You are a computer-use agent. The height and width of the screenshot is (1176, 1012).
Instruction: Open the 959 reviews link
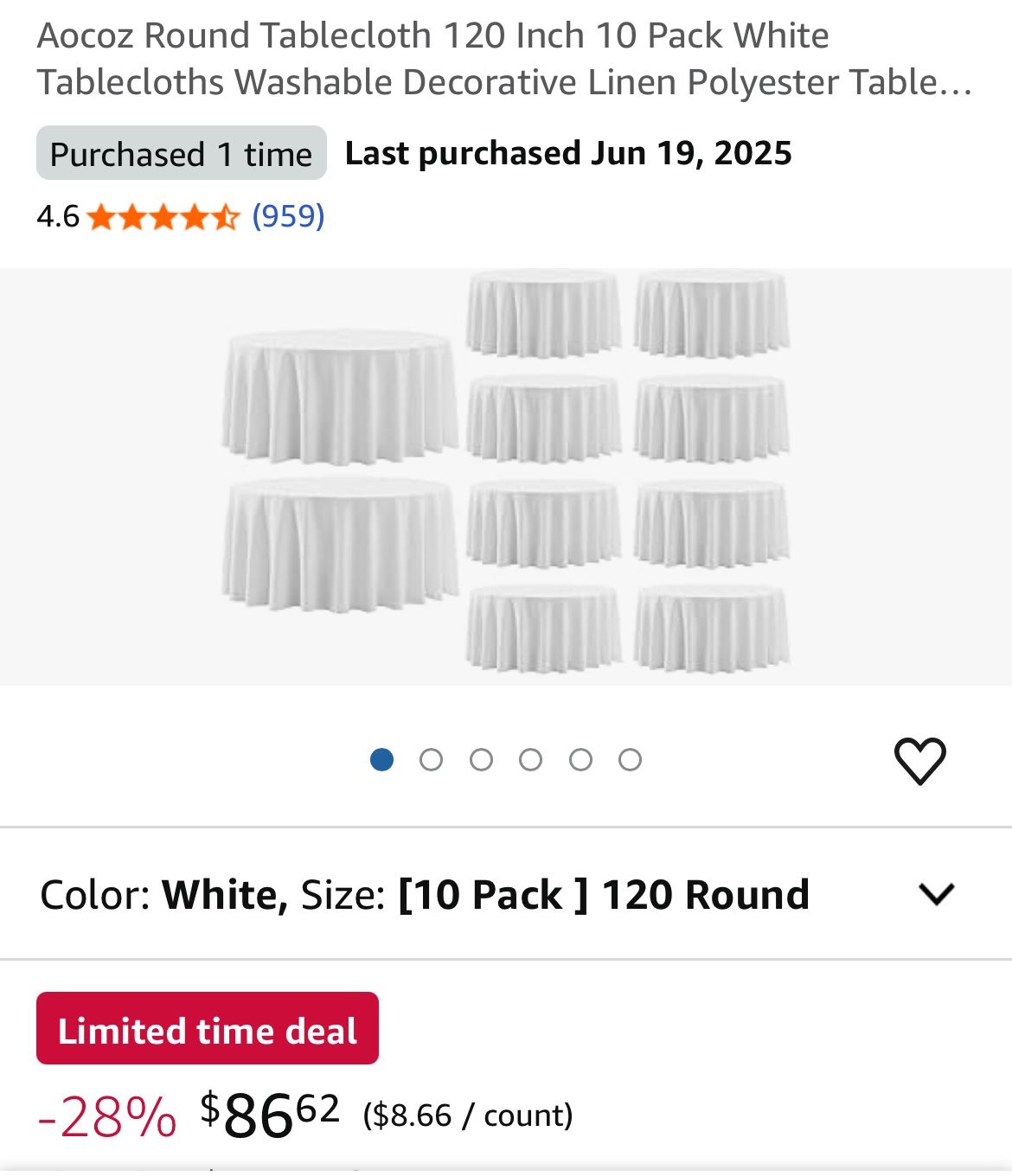point(288,215)
